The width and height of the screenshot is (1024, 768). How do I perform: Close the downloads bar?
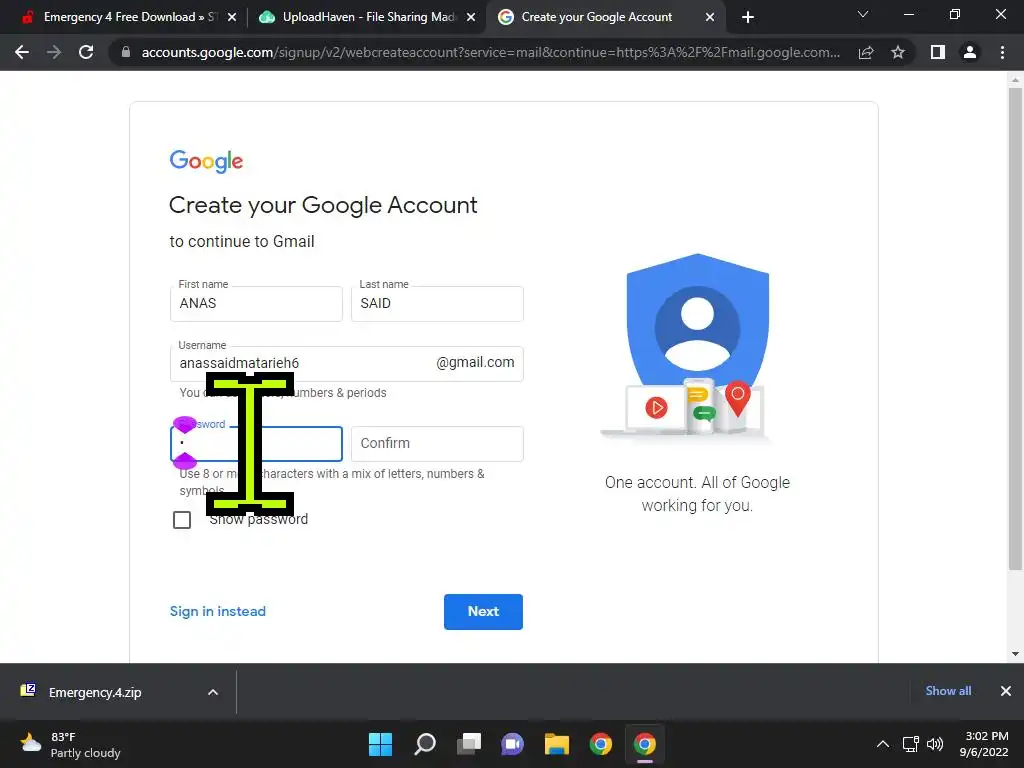tap(1006, 691)
